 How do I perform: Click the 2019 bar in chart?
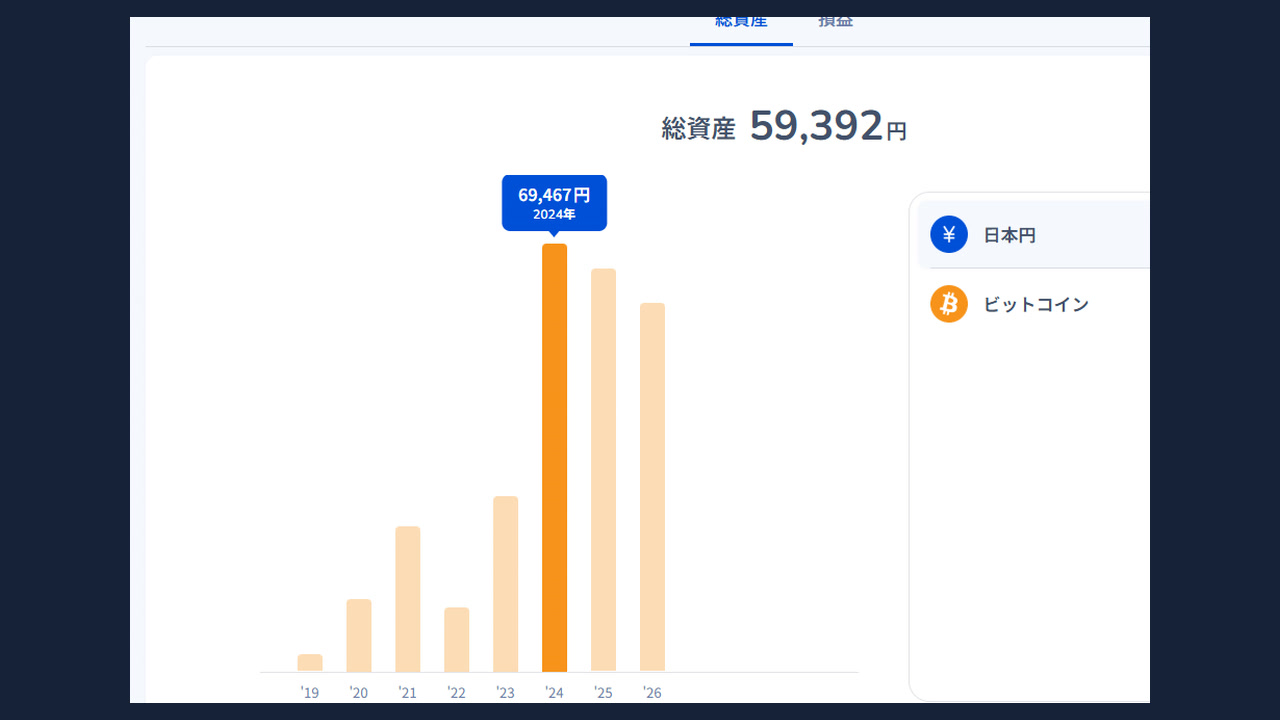(310, 663)
